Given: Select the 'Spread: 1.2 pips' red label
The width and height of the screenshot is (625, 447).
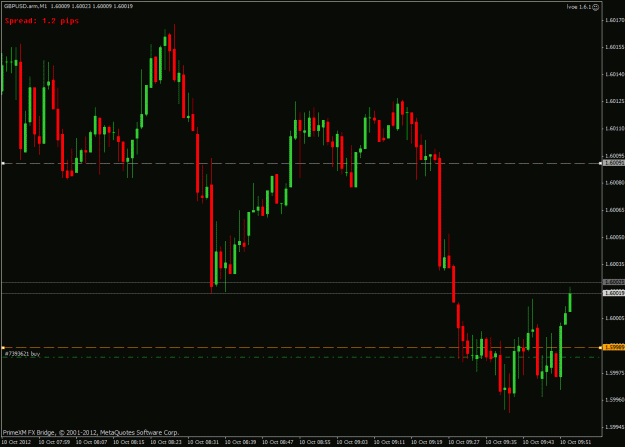Looking at the screenshot, I should click(x=42, y=21).
